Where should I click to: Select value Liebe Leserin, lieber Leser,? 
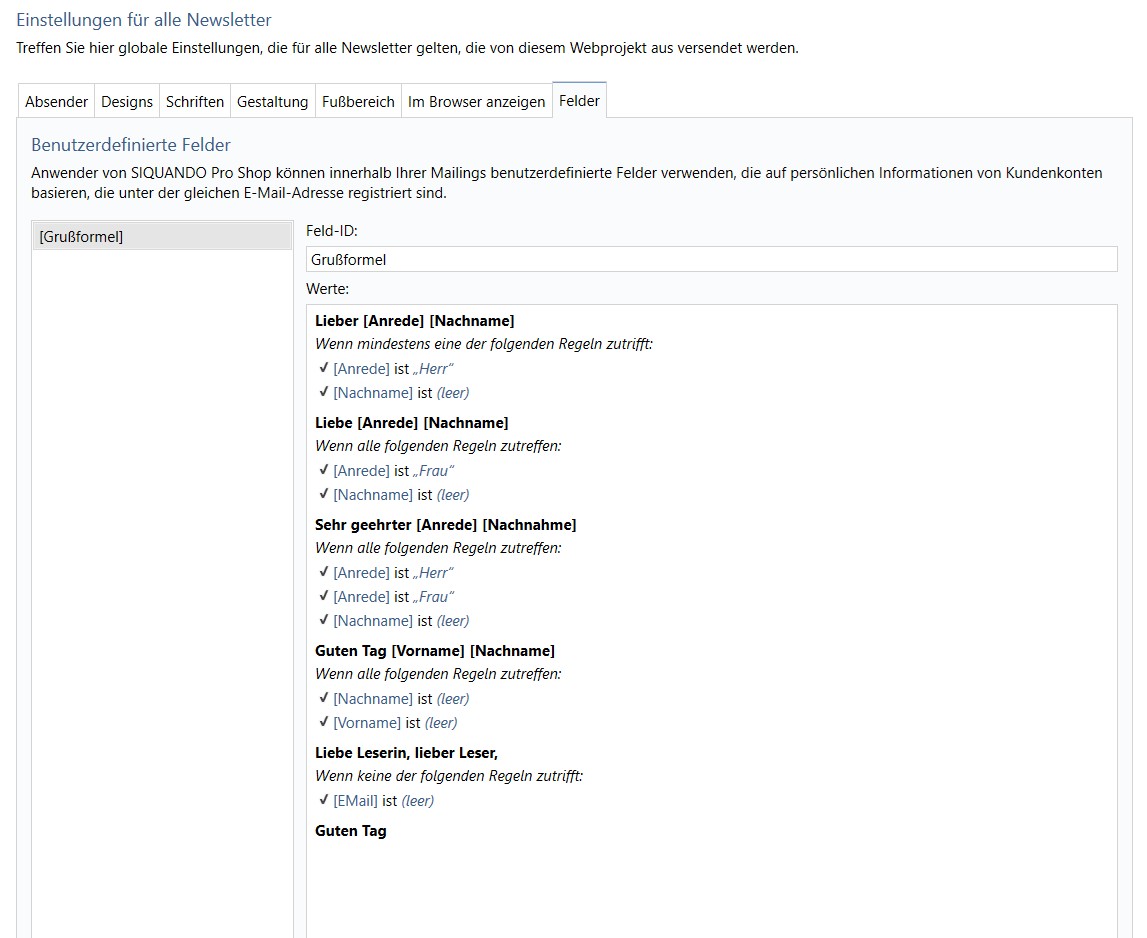(406, 753)
